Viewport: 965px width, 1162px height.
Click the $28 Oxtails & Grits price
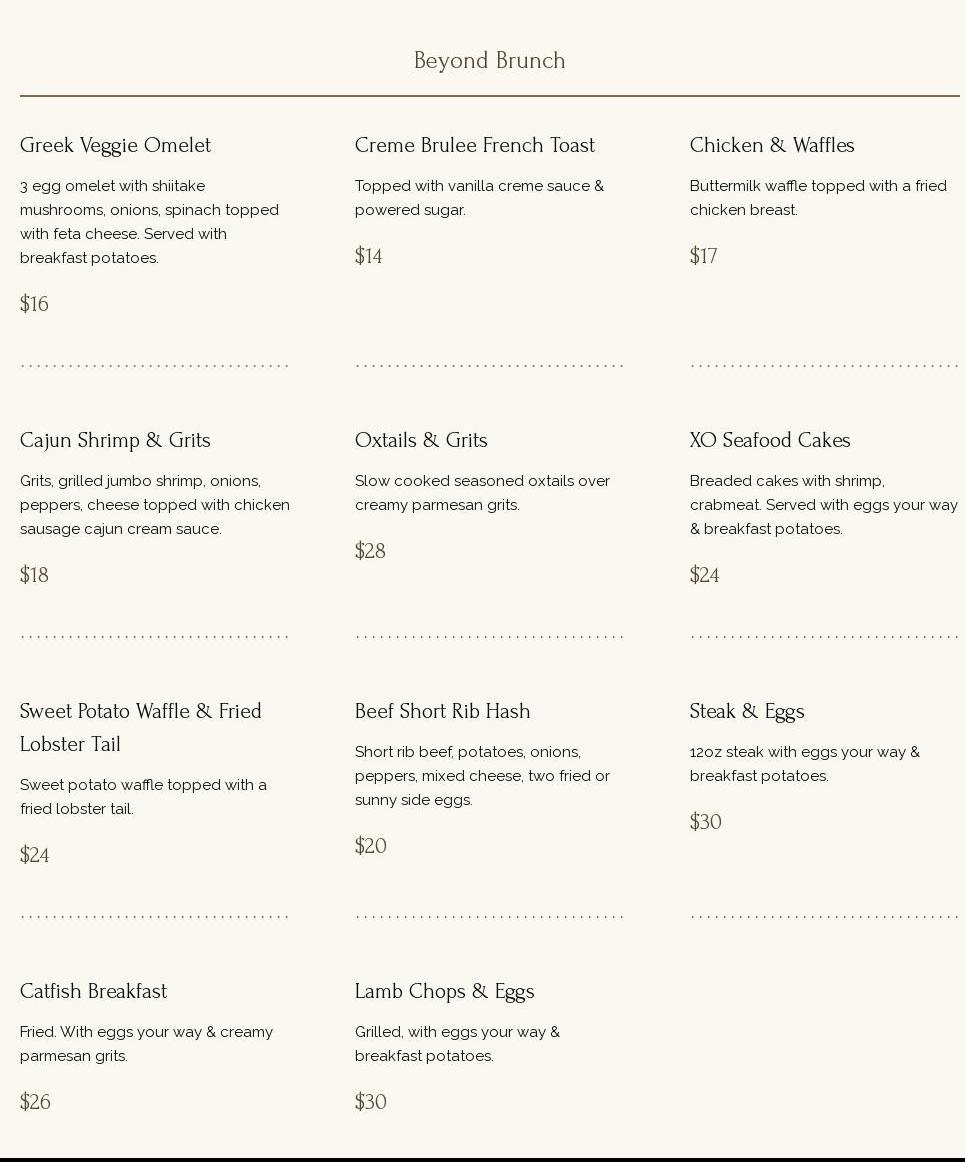(x=370, y=551)
